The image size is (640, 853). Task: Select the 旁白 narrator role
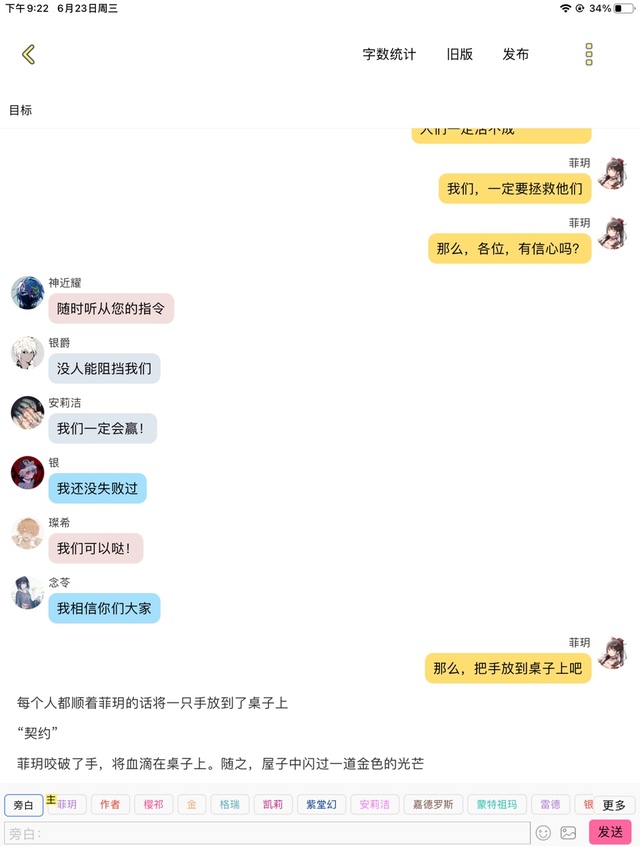23,805
